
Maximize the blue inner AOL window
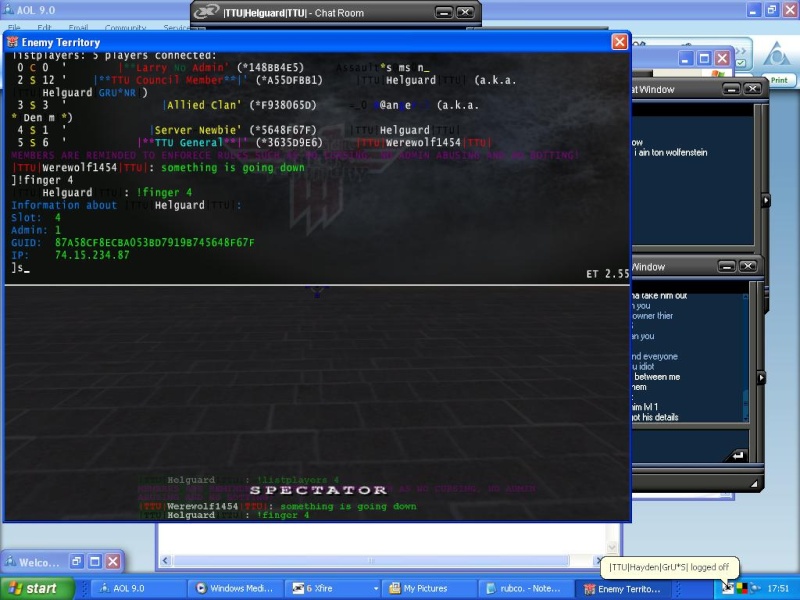click(x=704, y=58)
